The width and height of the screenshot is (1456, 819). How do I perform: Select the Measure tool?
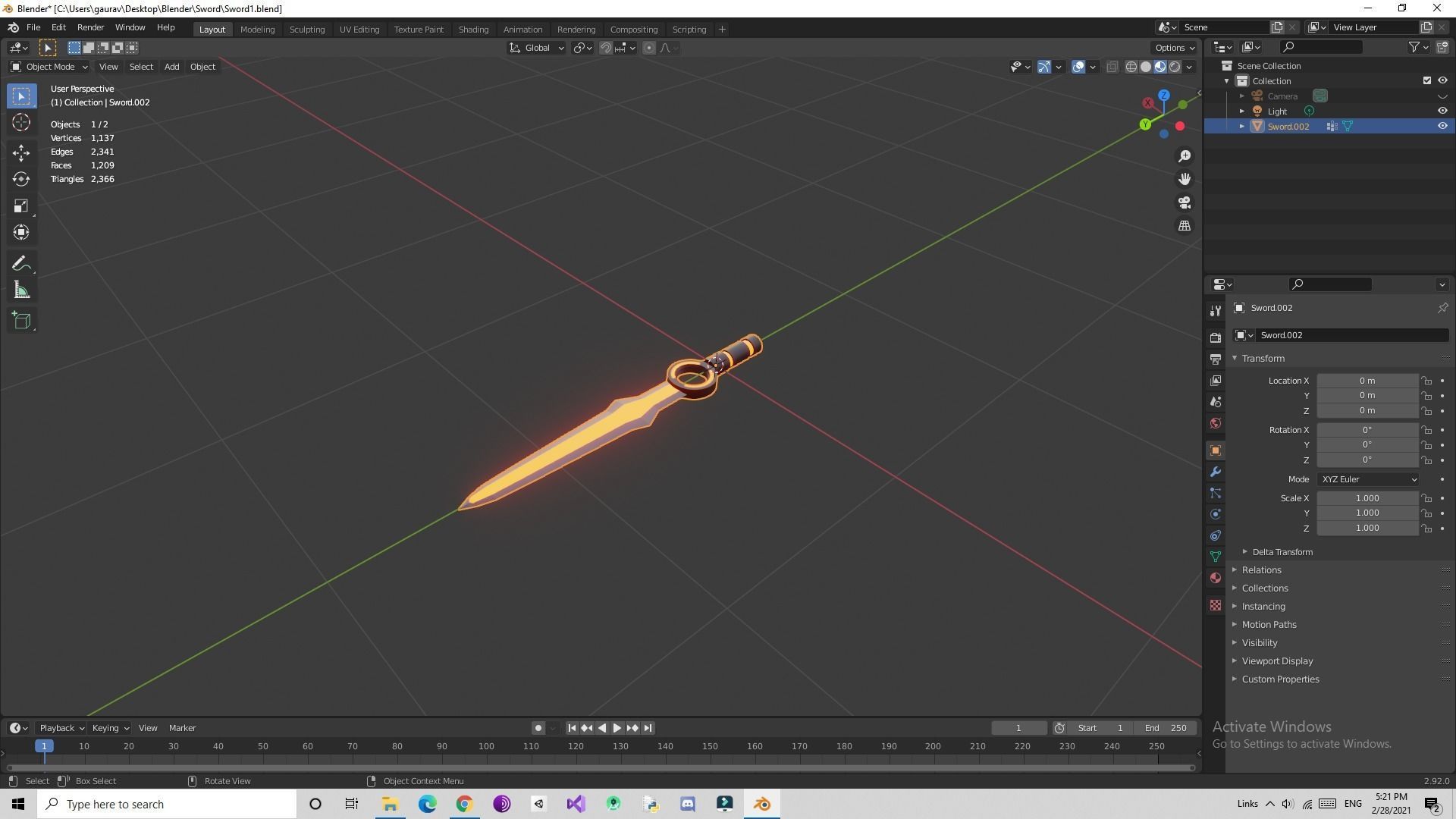[x=21, y=290]
